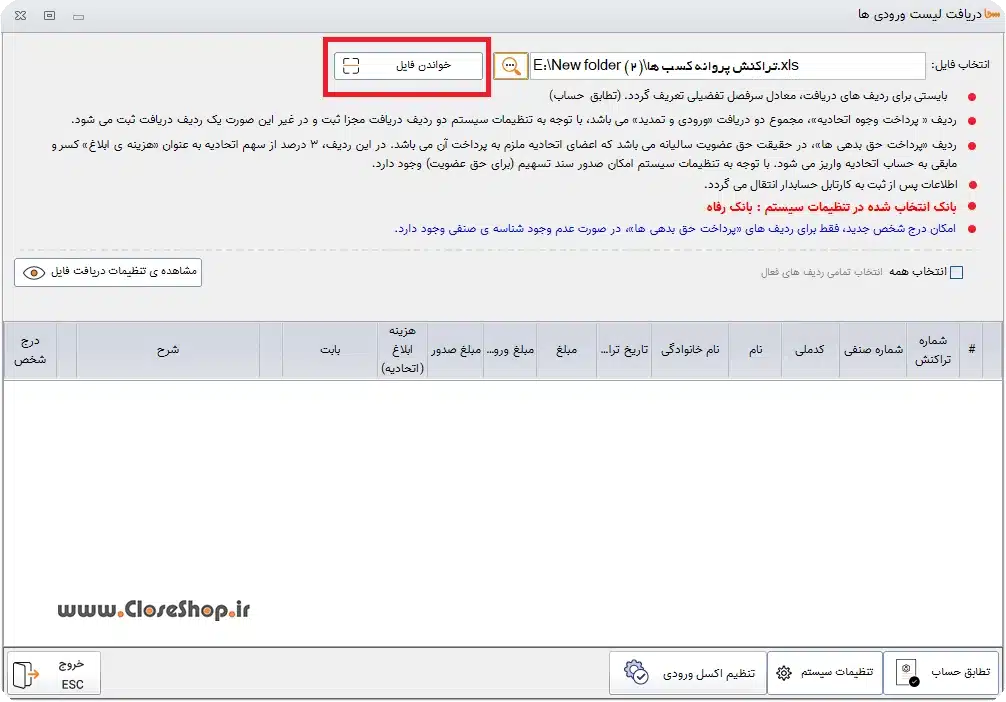Viewport: 1006px width, 702px height.
Task: Click the درج شخص column header
Action: click(30, 350)
